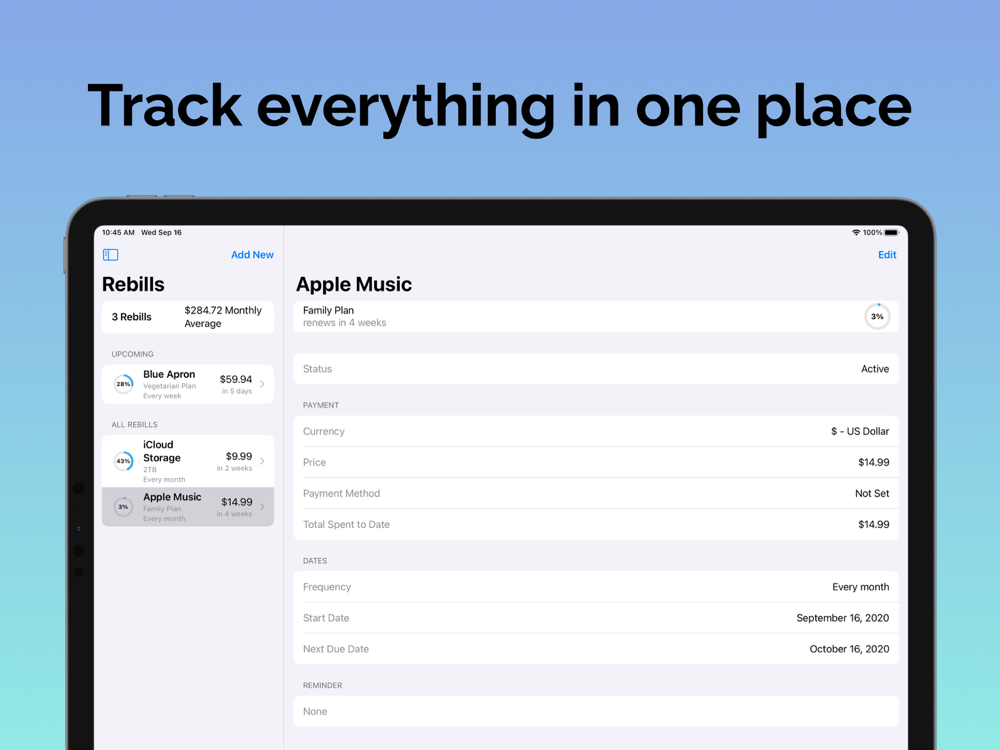The image size is (1000, 750).
Task: Click the Wi-Fi status icon
Action: 856,233
